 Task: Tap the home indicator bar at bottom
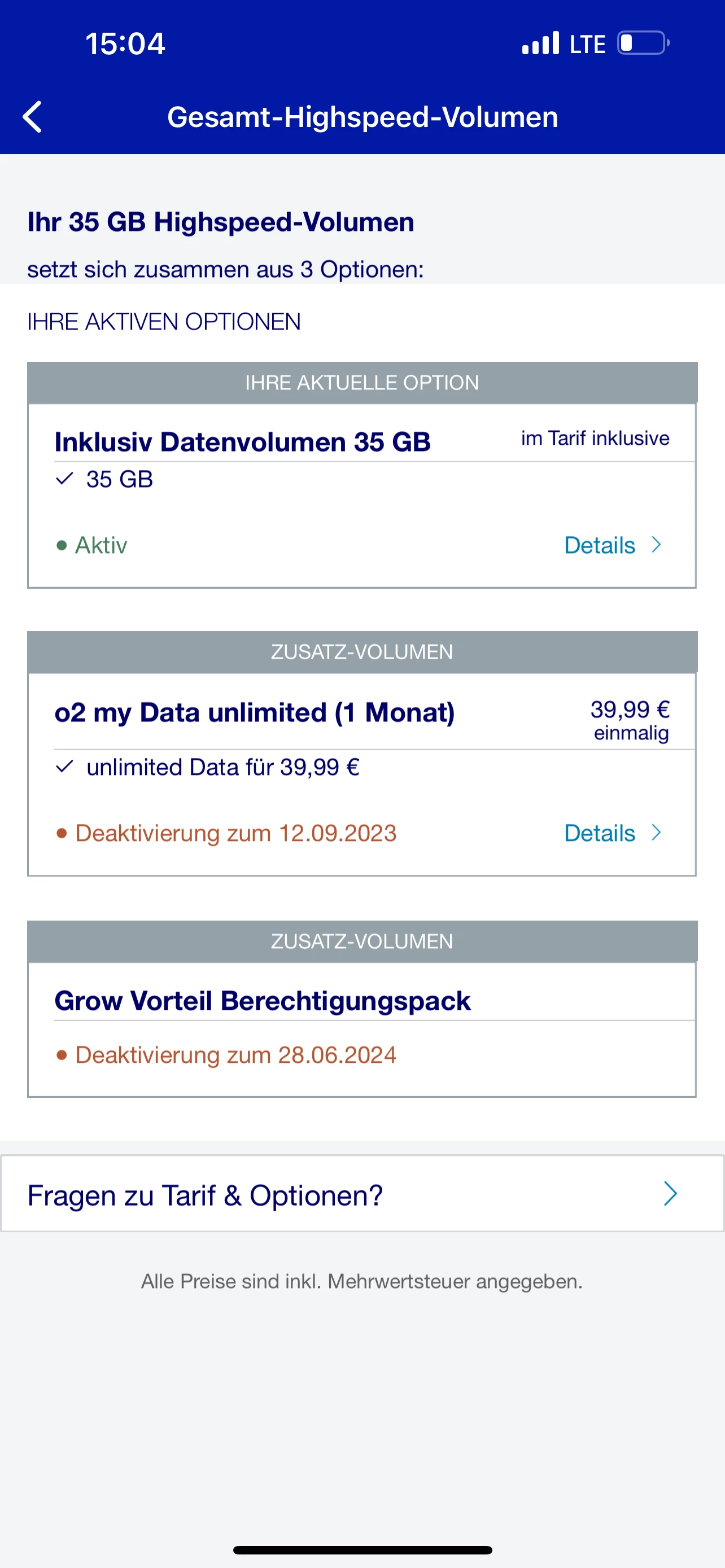[x=362, y=1550]
